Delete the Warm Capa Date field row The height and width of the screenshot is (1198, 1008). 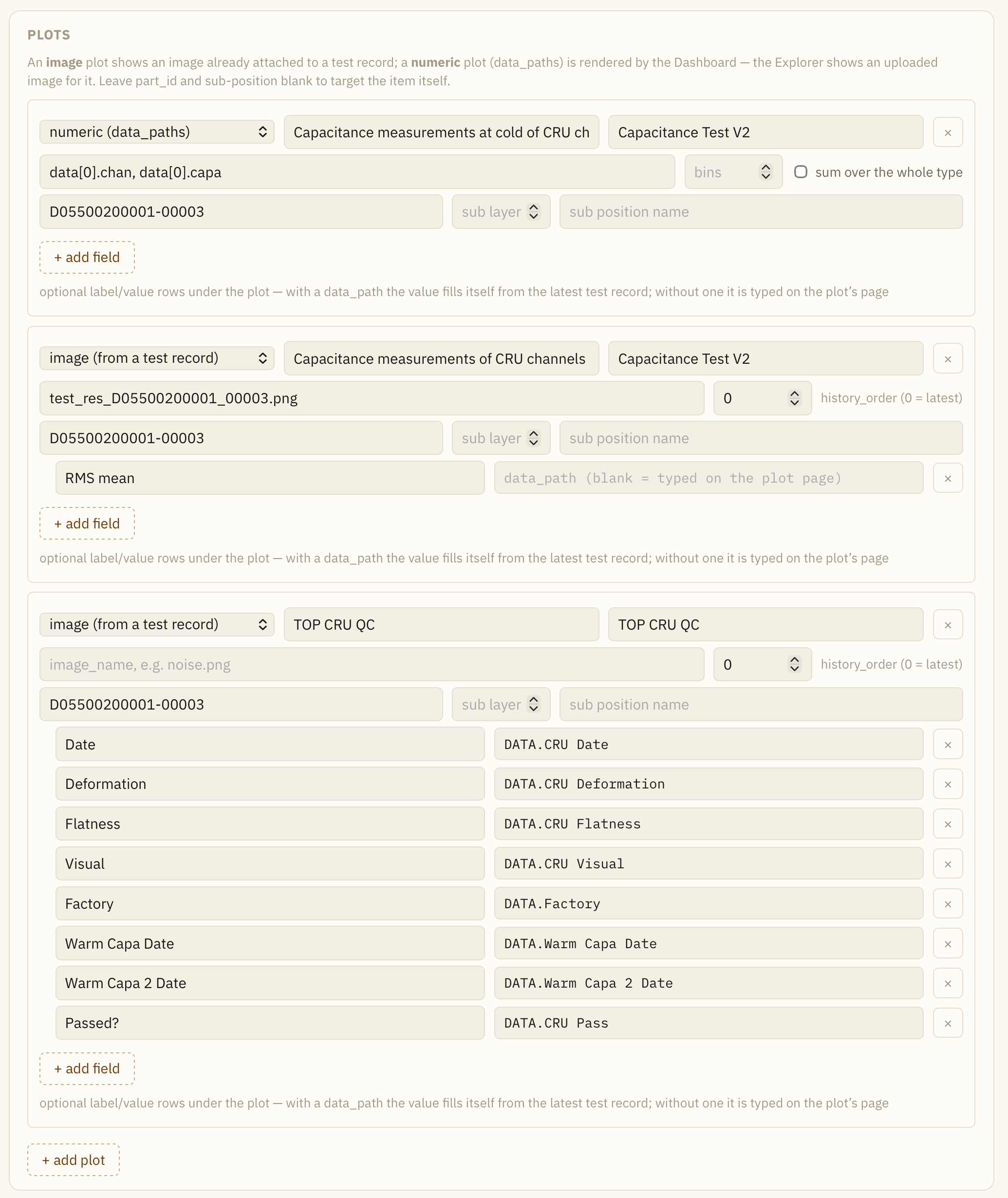click(x=948, y=944)
